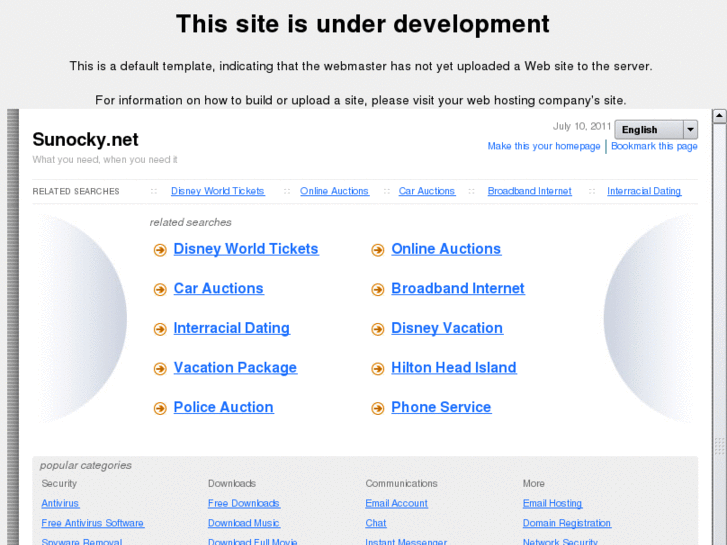This screenshot has height=545, width=727.
Task: Open the large Broadband Internet link
Action: point(458,289)
